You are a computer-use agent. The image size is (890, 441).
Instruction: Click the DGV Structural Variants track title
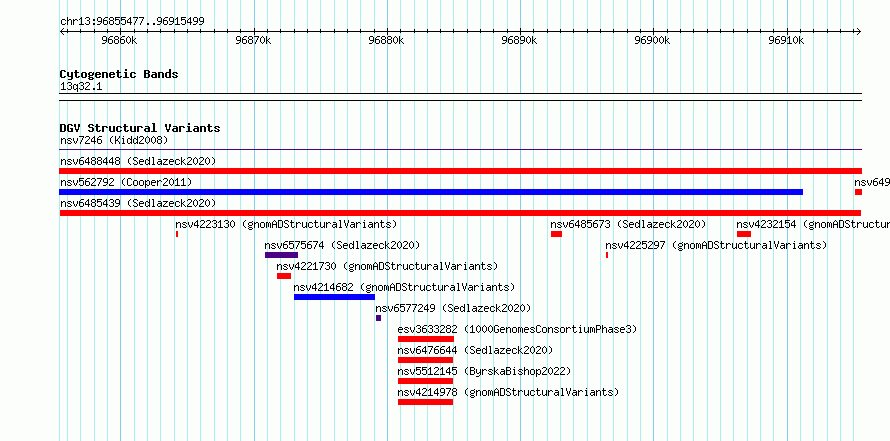pyautogui.click(x=140, y=128)
